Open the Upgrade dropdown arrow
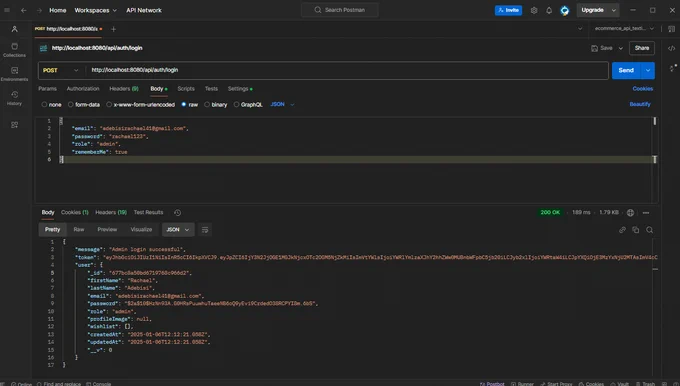Screen dimensions: 680x386 pyautogui.click(x=614, y=10)
